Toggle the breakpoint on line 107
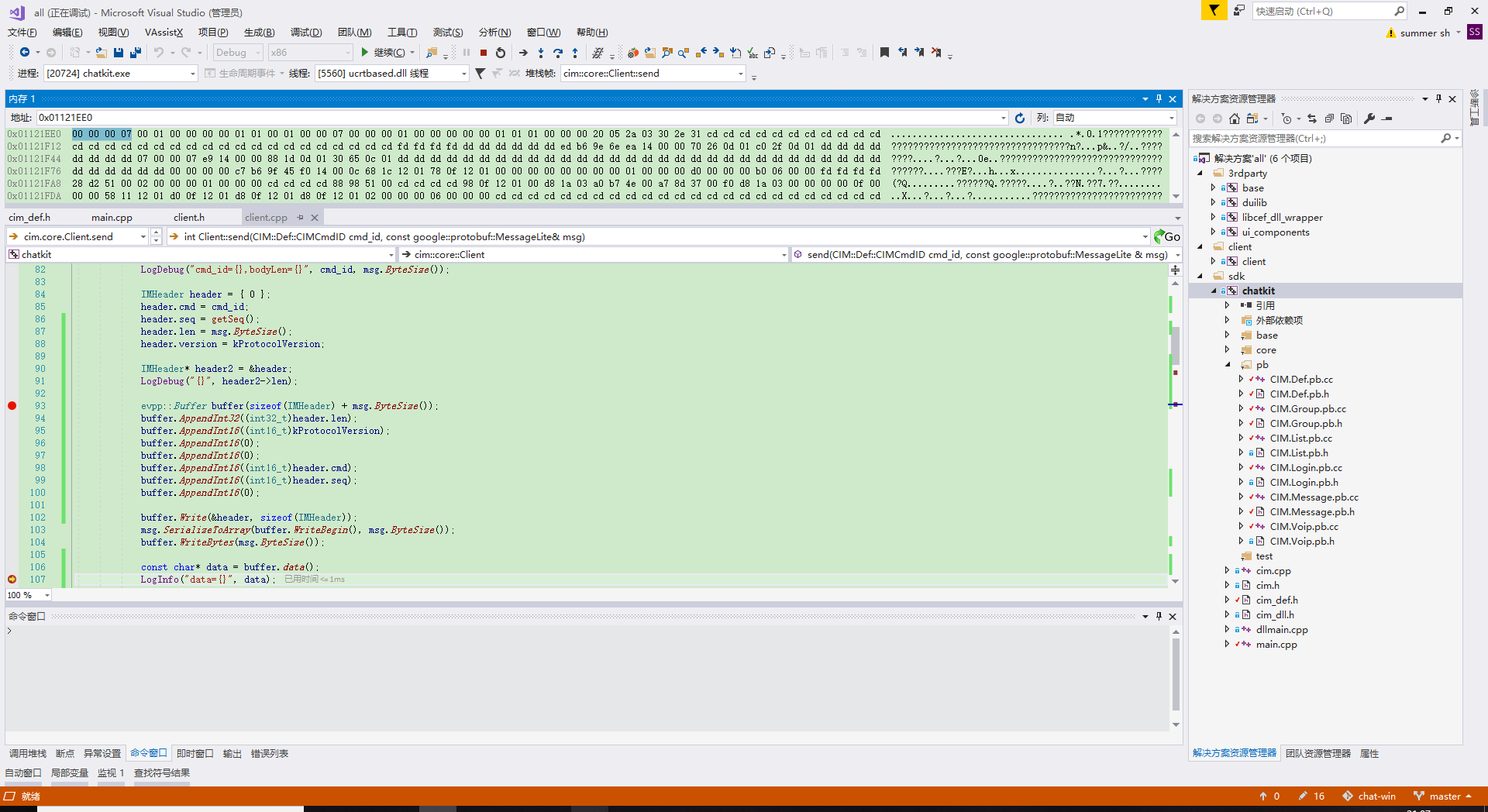The image size is (1488, 812). (12, 580)
